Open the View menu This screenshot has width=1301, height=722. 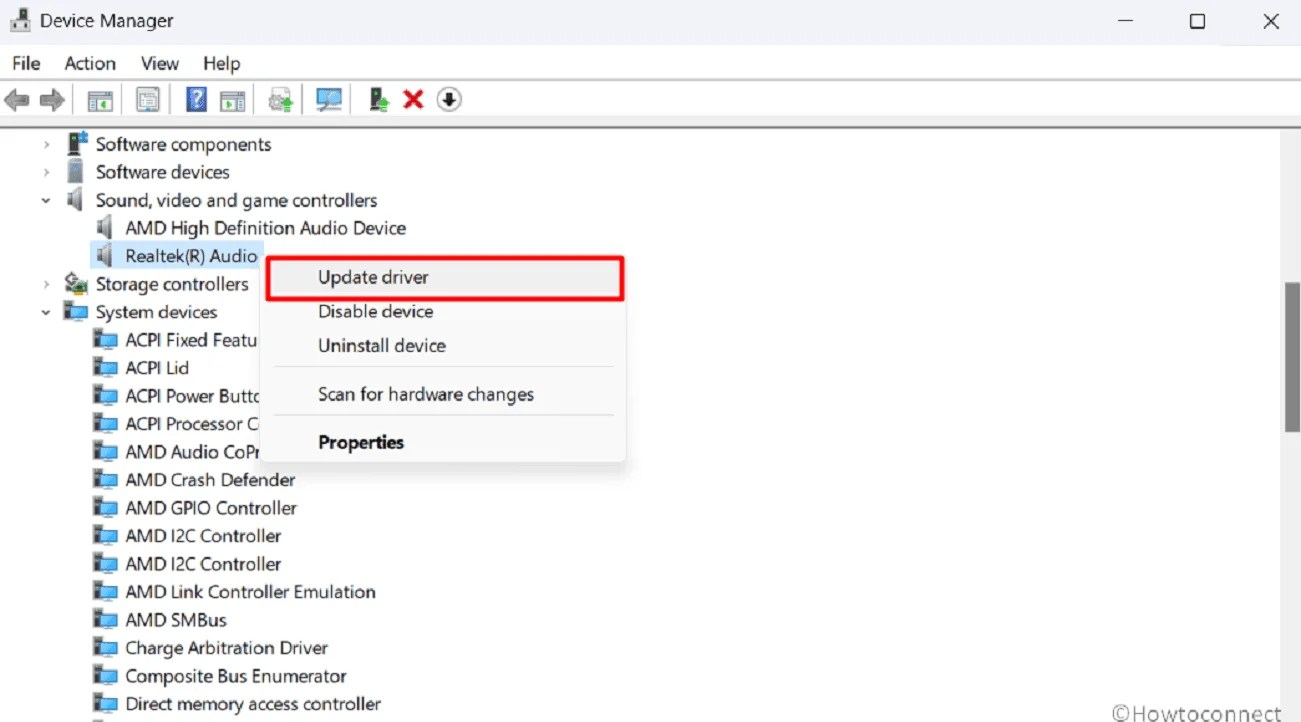[x=159, y=63]
